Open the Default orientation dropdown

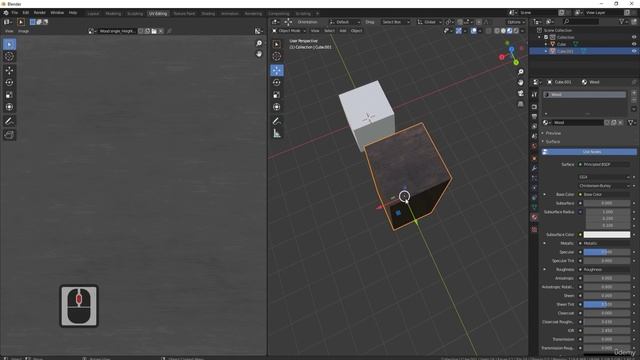click(x=345, y=22)
